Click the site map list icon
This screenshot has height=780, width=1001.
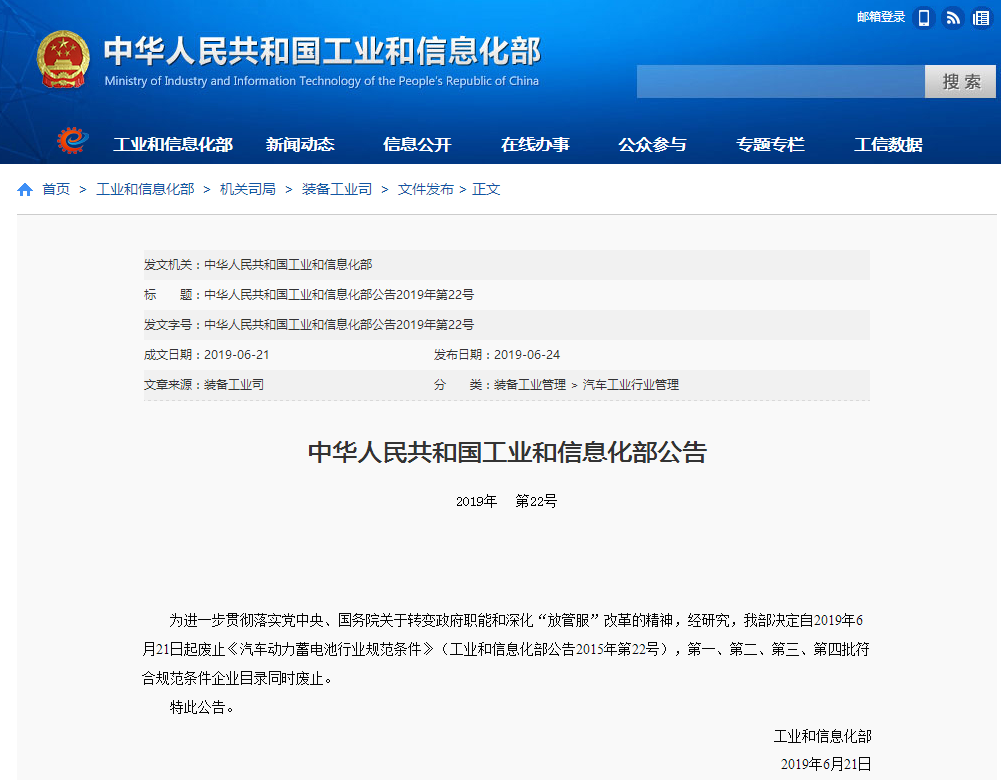tap(981, 18)
